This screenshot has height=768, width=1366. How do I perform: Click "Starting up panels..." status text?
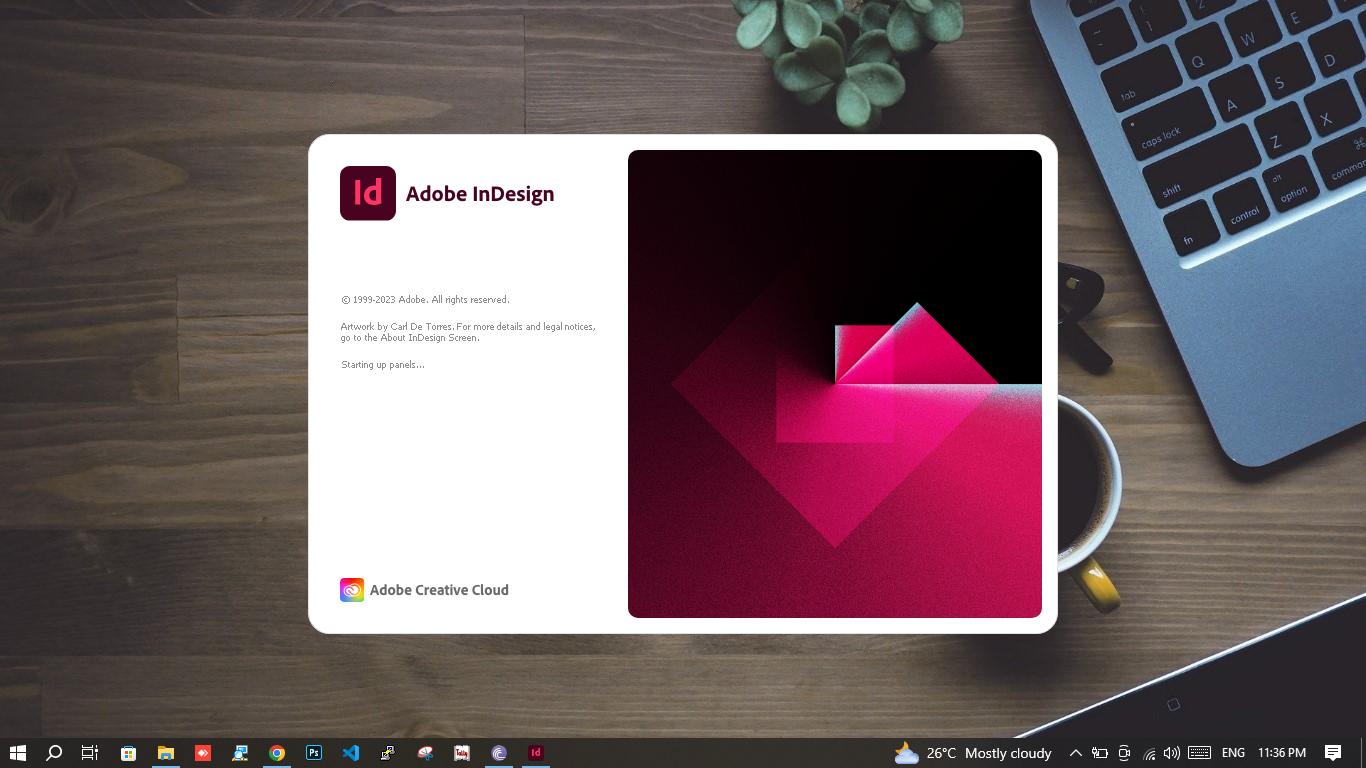(383, 365)
